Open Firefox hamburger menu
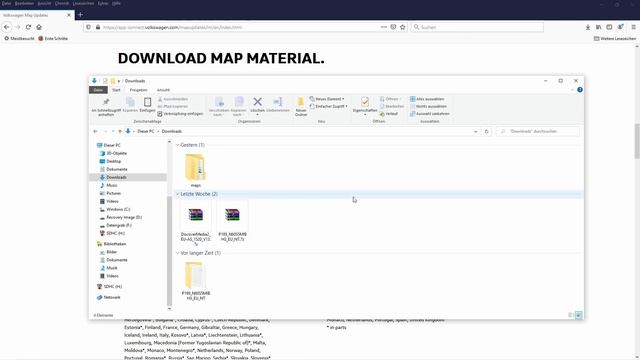This screenshot has height=360, width=640. 633,27
